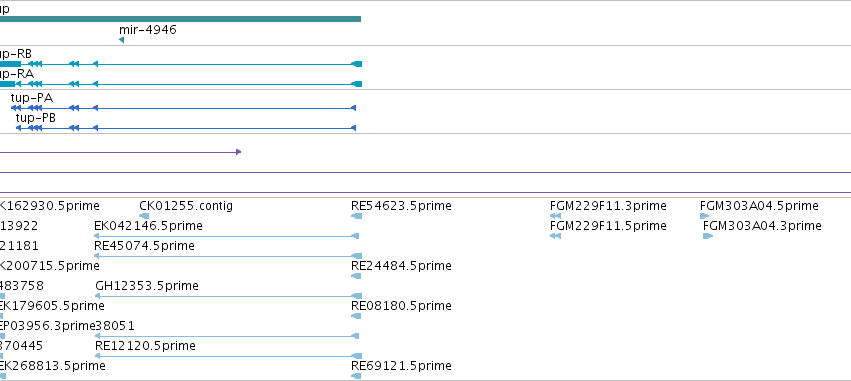Select the FGM229F11.5prime double-arrow glyph
The image size is (851, 381).
(555, 236)
